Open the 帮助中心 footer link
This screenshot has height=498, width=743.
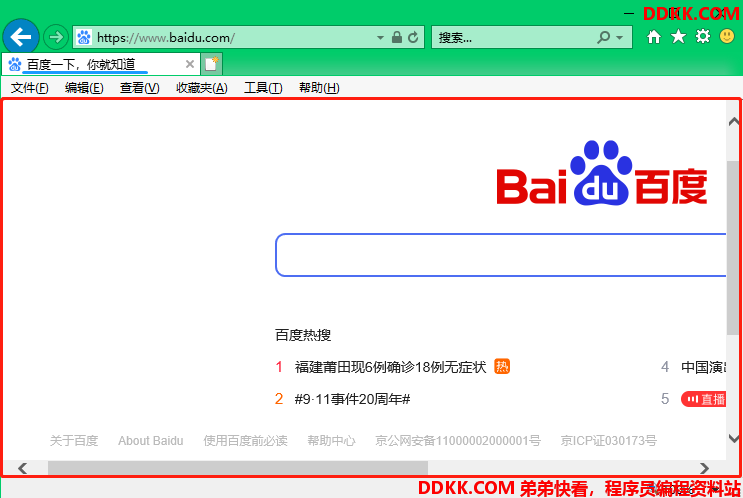click(331, 441)
